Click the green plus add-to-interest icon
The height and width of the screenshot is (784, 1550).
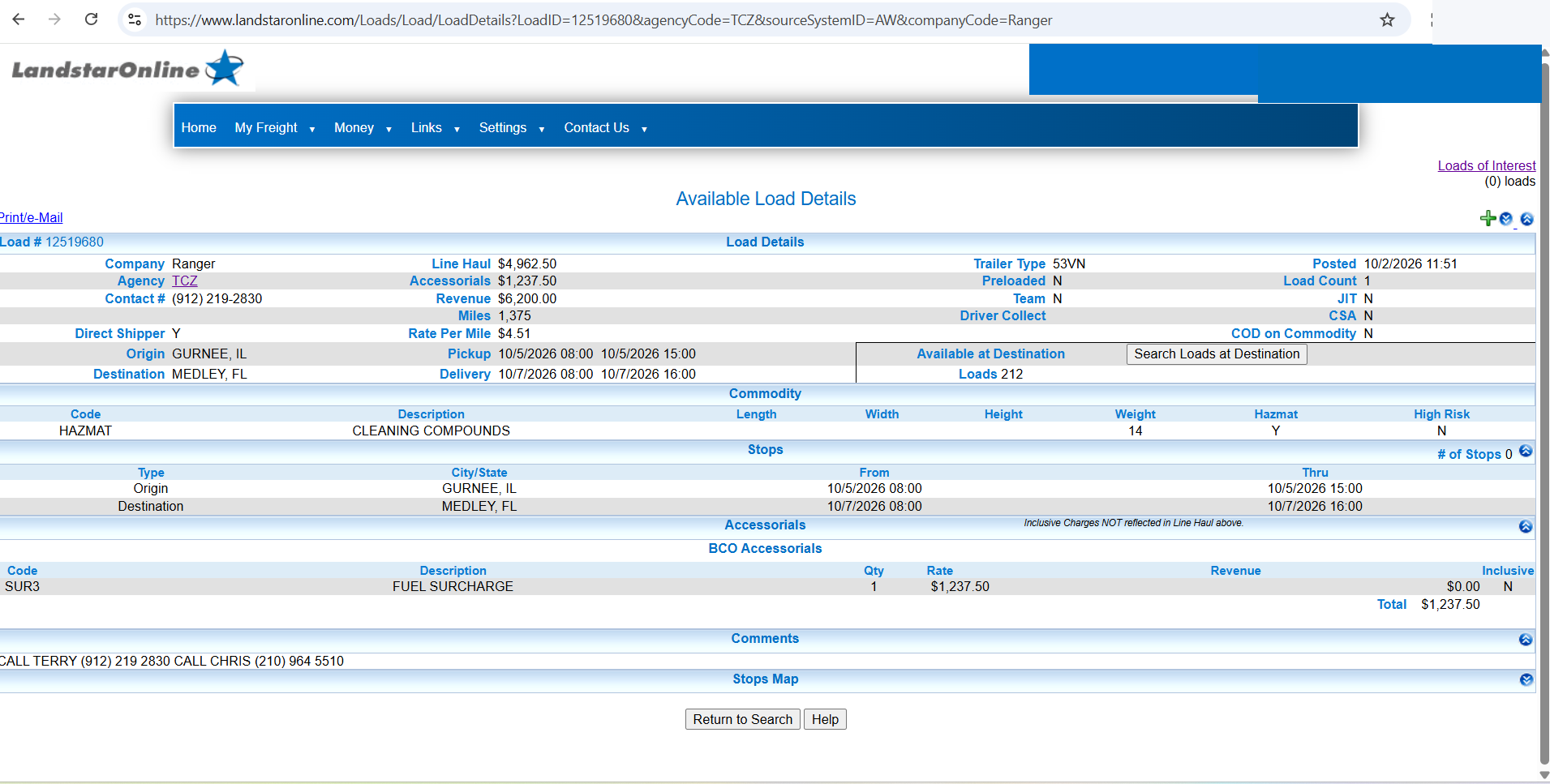1488,218
